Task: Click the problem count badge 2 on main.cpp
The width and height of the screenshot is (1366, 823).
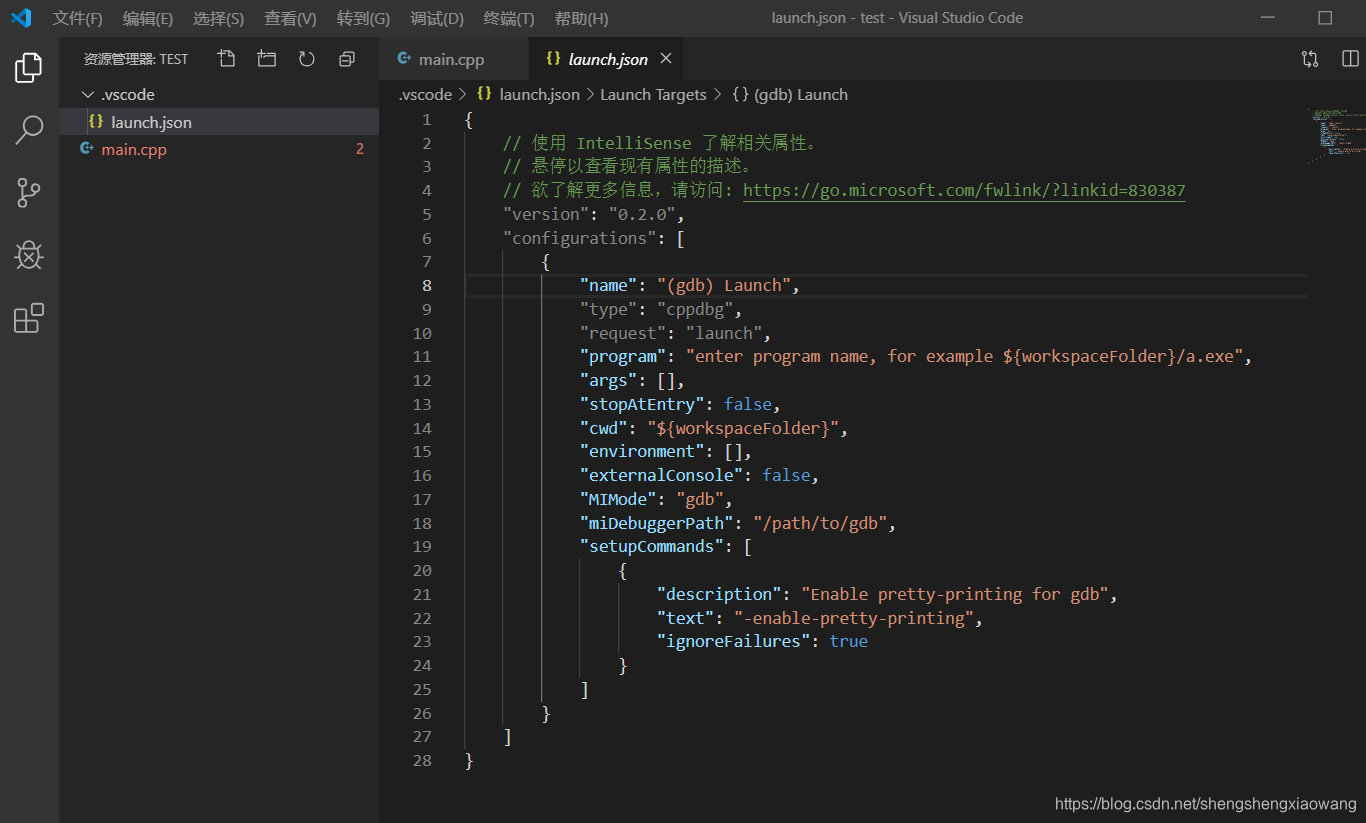Action: (x=360, y=150)
